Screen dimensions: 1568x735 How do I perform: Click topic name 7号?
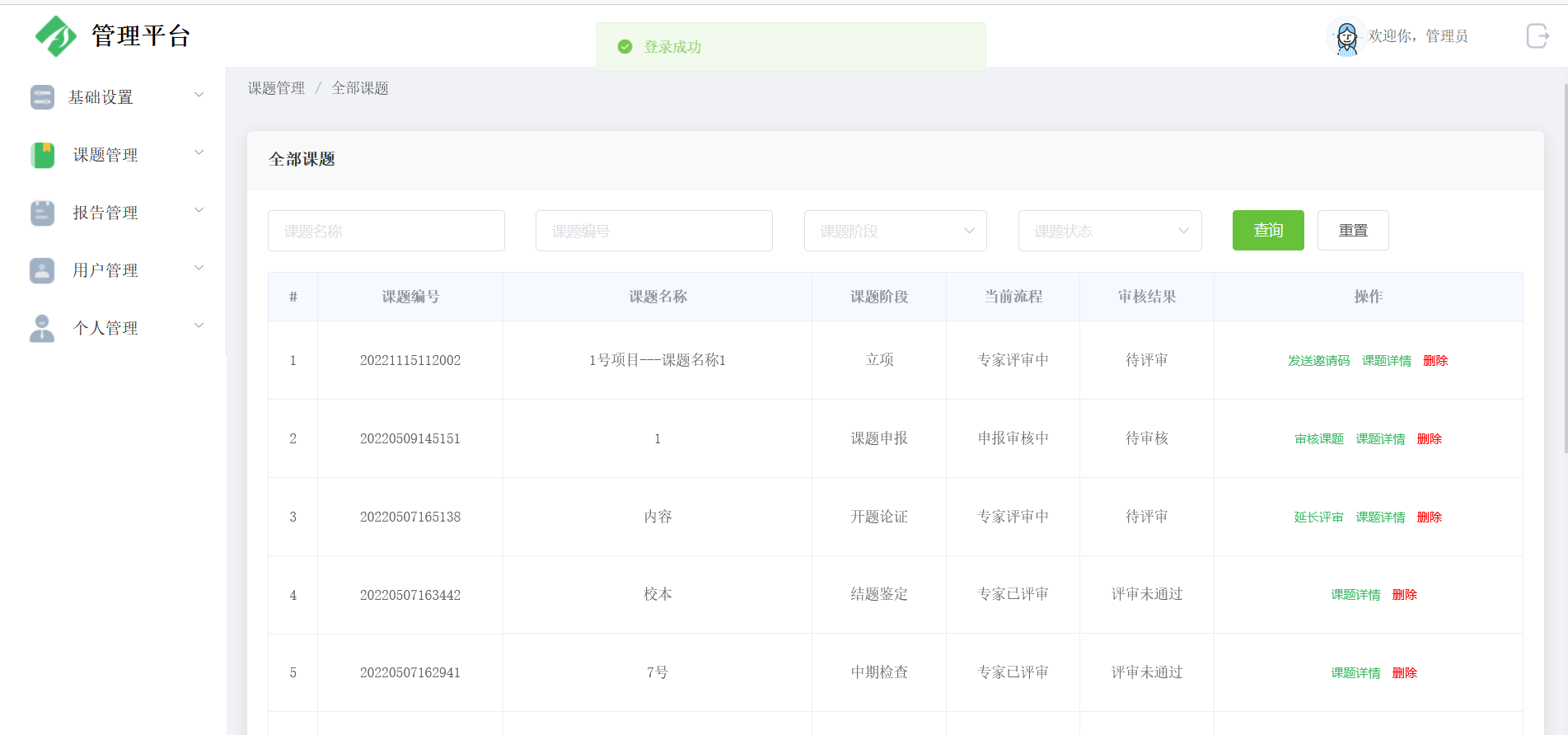click(x=658, y=672)
